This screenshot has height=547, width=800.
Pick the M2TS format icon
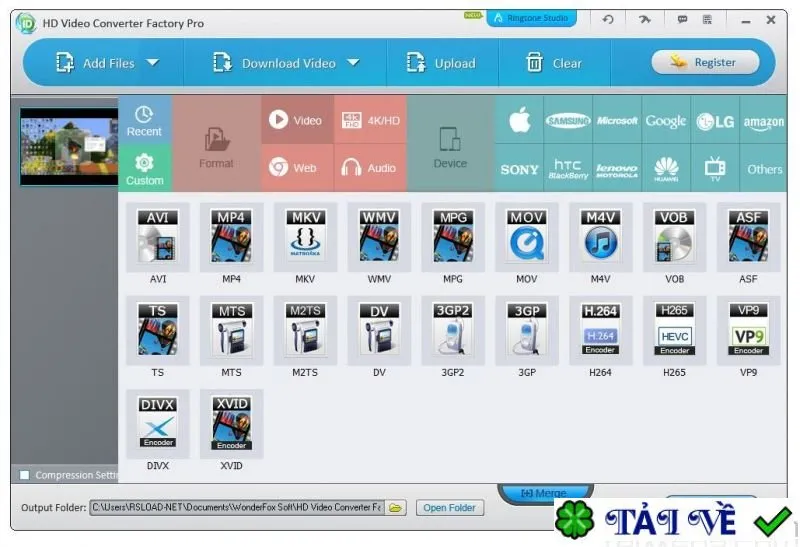[305, 330]
